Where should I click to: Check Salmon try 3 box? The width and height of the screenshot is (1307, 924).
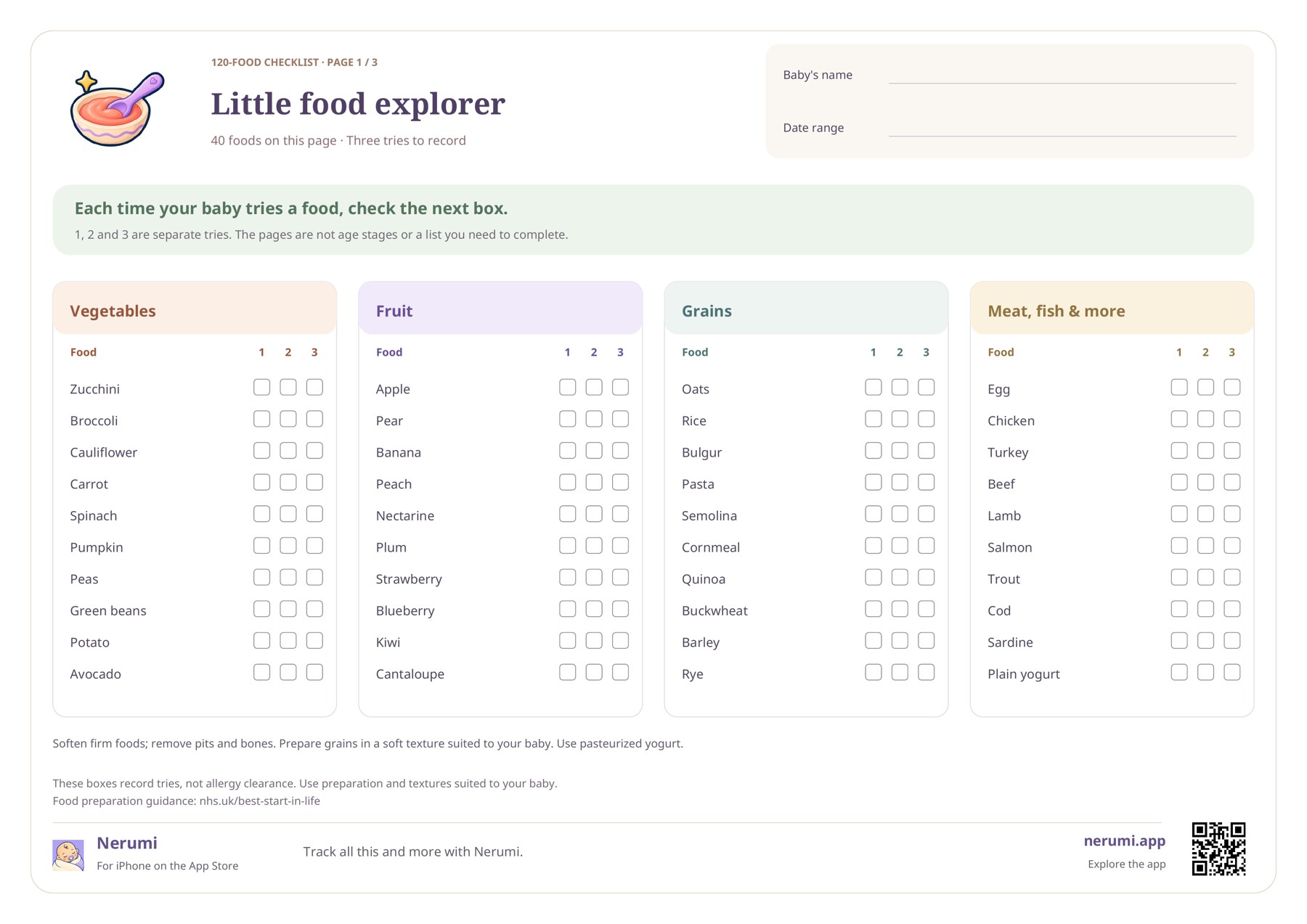click(x=1232, y=546)
